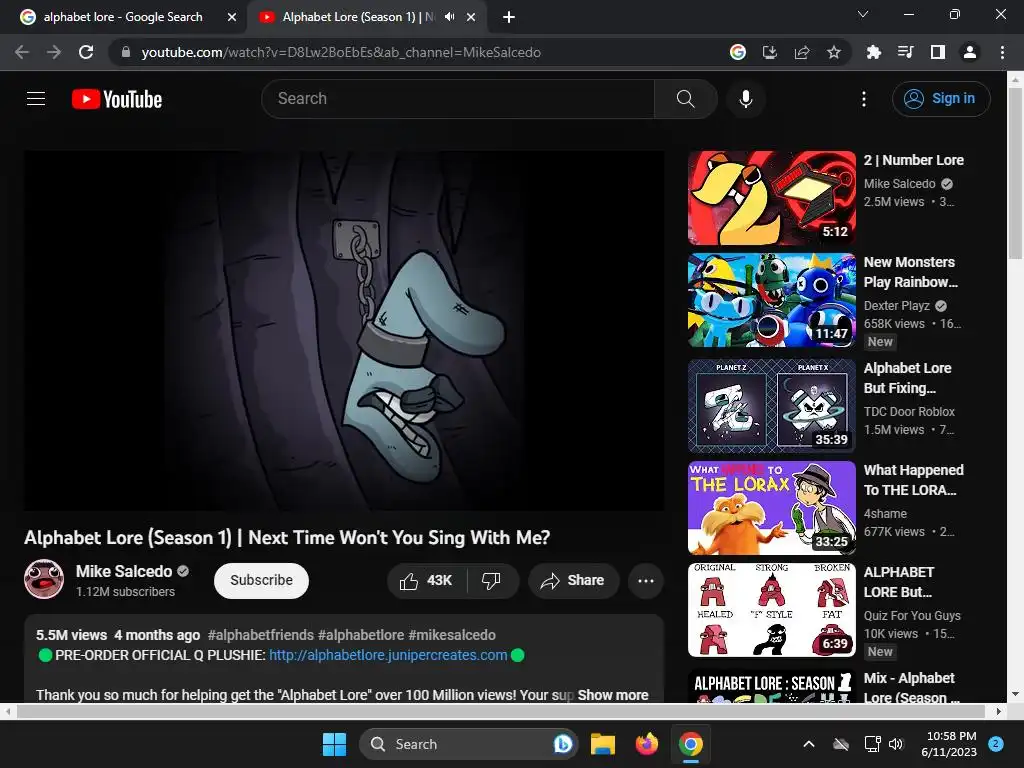The width and height of the screenshot is (1024, 768).
Task: Click the taskbar Search box
Action: (468, 744)
